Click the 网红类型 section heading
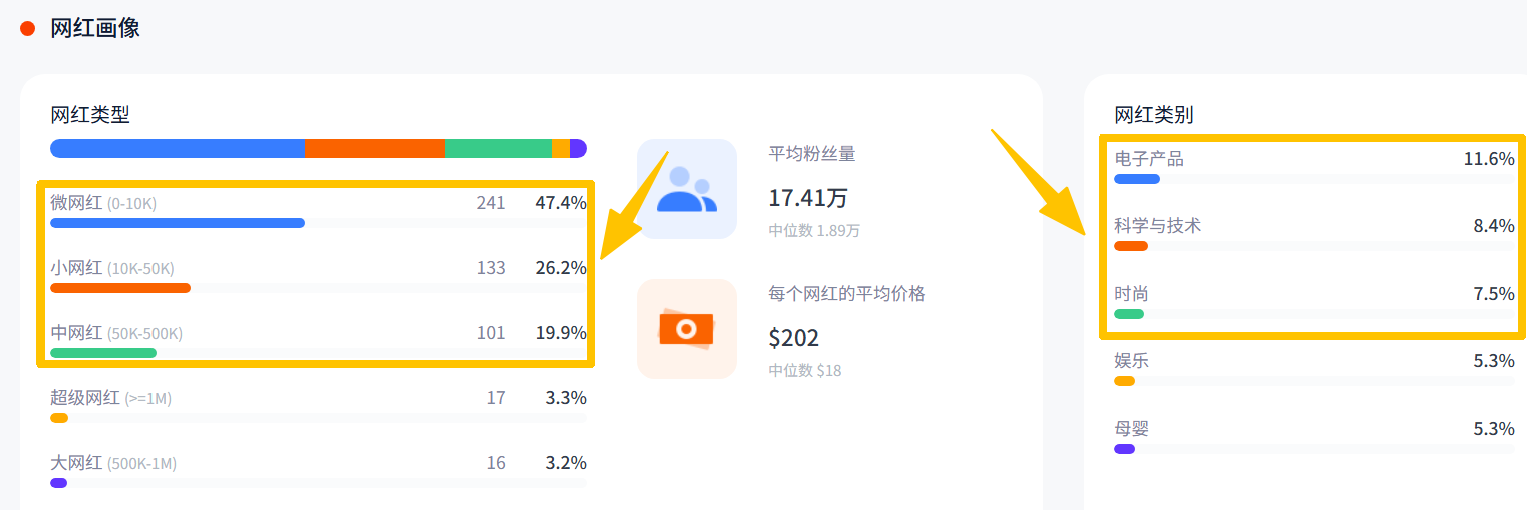This screenshot has width=1527, height=510. tap(90, 115)
